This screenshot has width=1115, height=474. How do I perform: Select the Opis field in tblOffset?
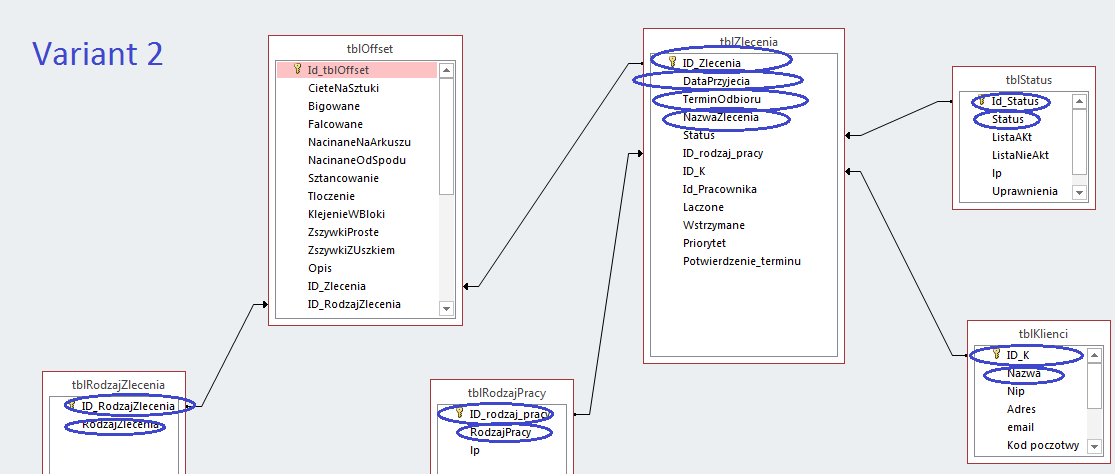(x=319, y=268)
